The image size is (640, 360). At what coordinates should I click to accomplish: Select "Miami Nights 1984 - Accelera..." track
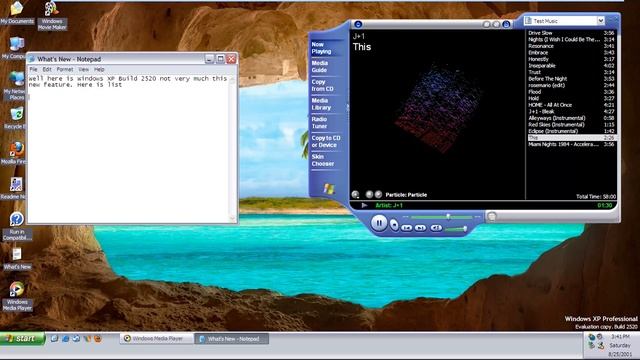pyautogui.click(x=571, y=144)
